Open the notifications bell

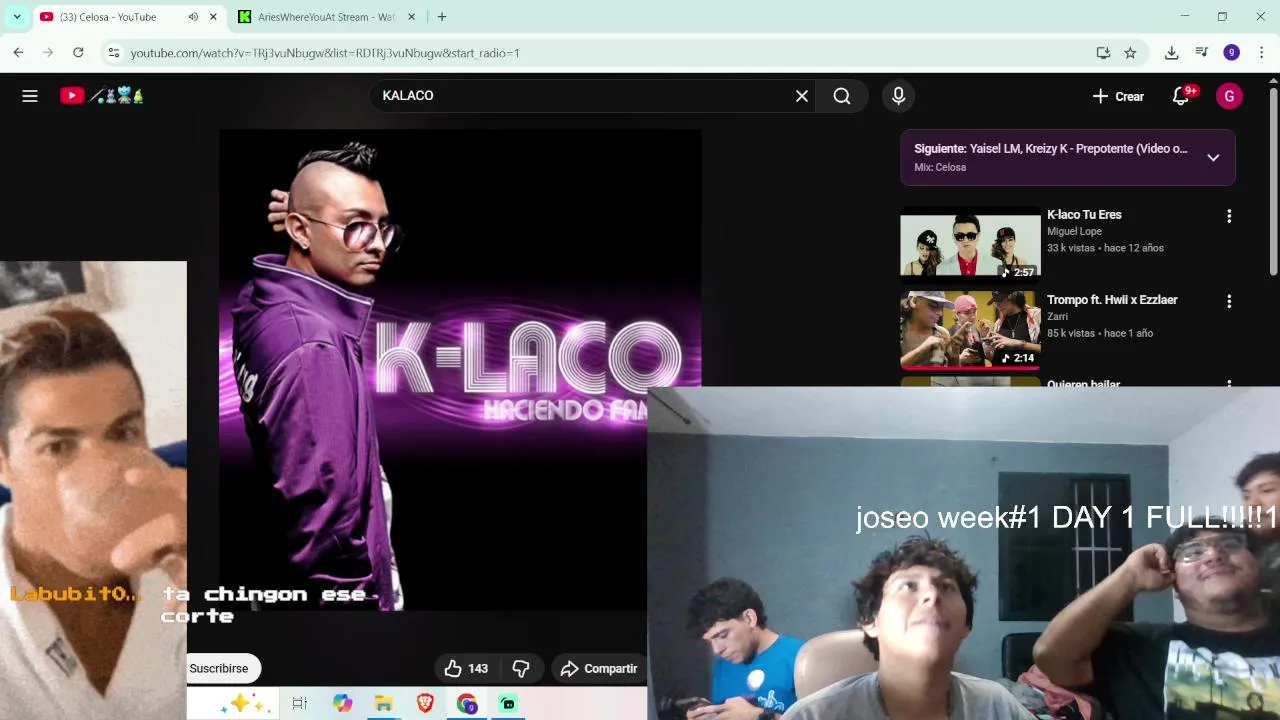(x=1181, y=96)
